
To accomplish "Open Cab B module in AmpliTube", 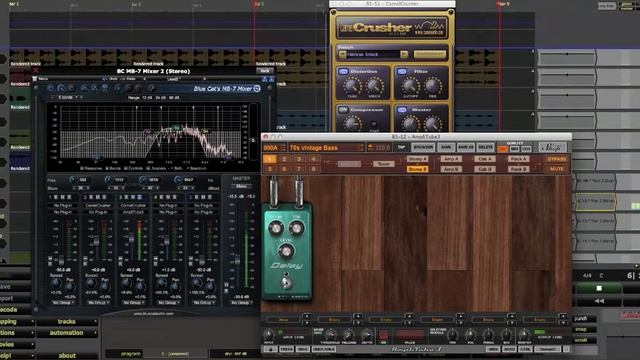I will coord(485,169).
